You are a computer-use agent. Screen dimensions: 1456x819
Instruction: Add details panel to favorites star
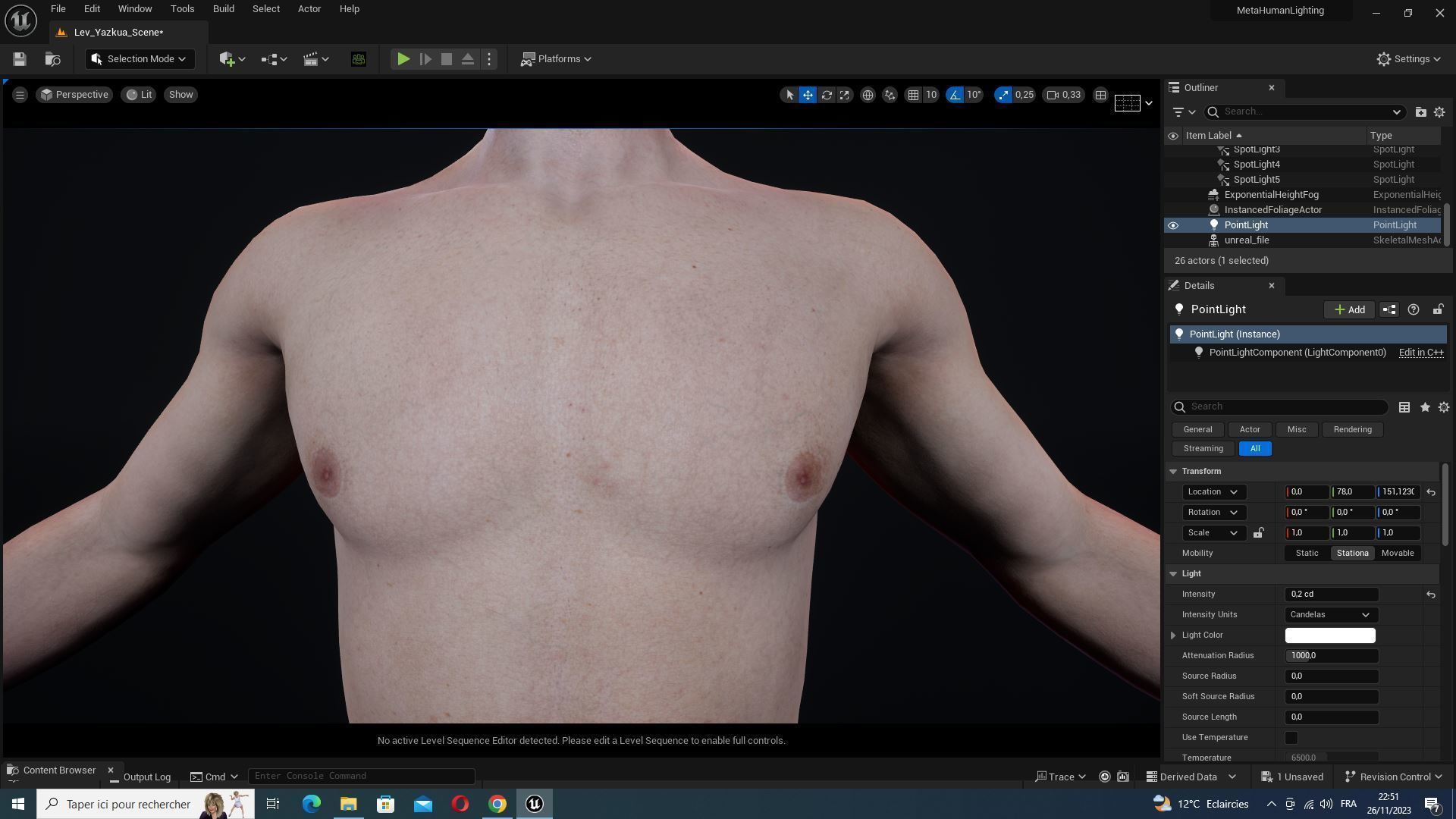click(x=1425, y=407)
